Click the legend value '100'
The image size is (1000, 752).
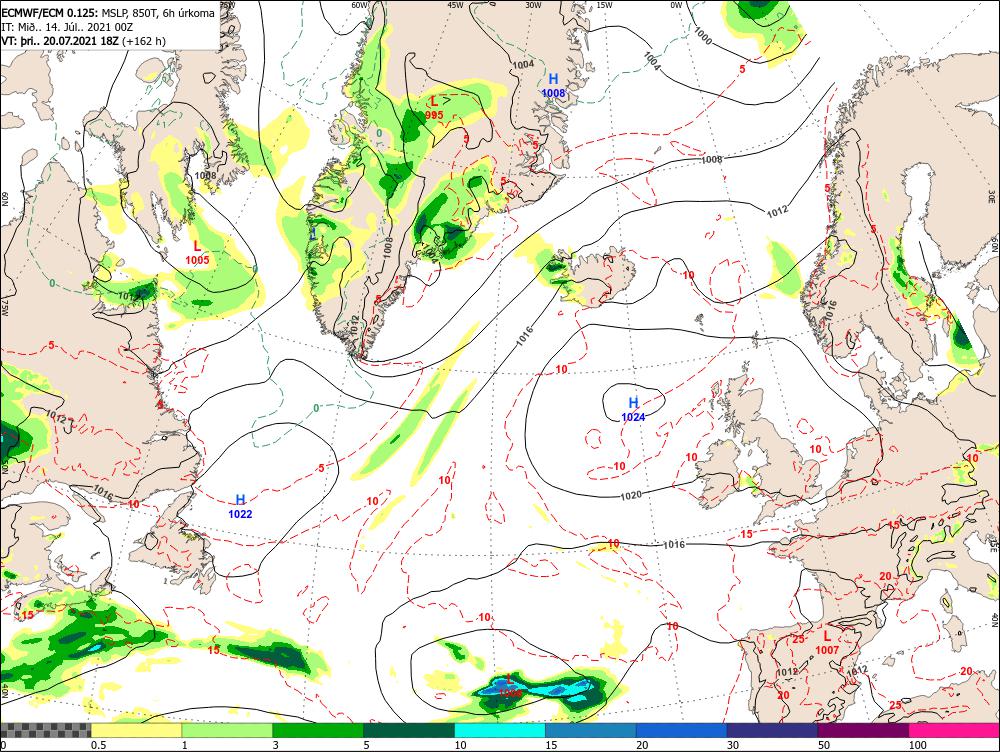pyautogui.click(x=917, y=745)
